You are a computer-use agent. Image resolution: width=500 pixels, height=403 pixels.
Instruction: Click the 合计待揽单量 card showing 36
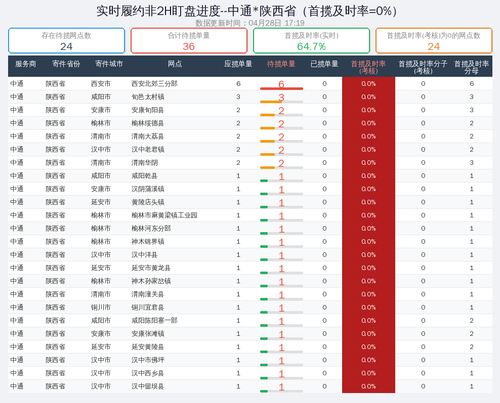pos(189,41)
